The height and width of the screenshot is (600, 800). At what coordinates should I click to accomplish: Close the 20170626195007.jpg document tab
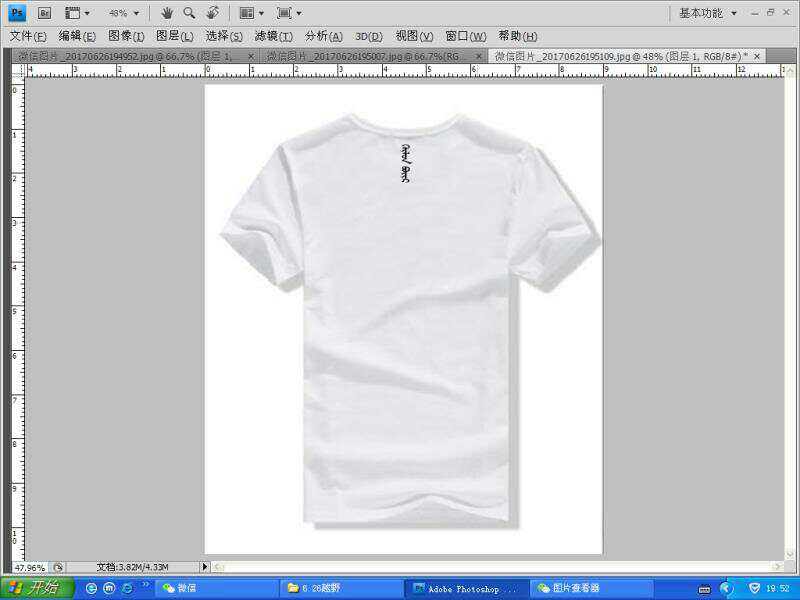click(479, 56)
